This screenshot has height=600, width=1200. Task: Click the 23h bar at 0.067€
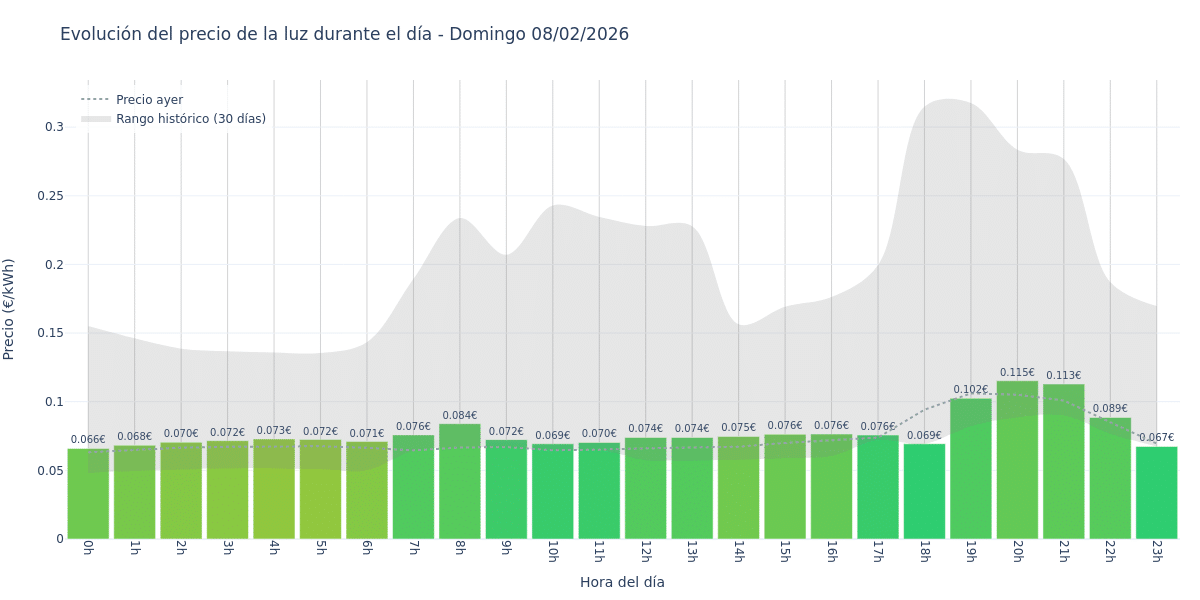coord(1156,493)
